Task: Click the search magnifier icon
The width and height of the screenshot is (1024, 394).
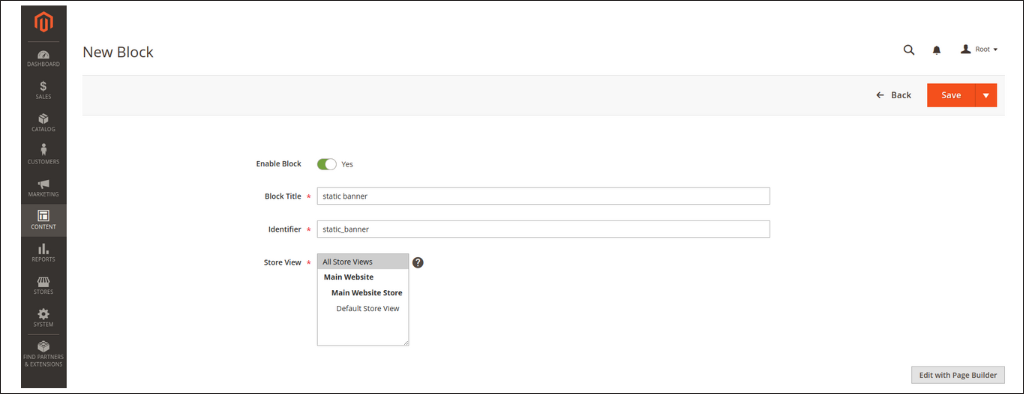Action: (908, 50)
